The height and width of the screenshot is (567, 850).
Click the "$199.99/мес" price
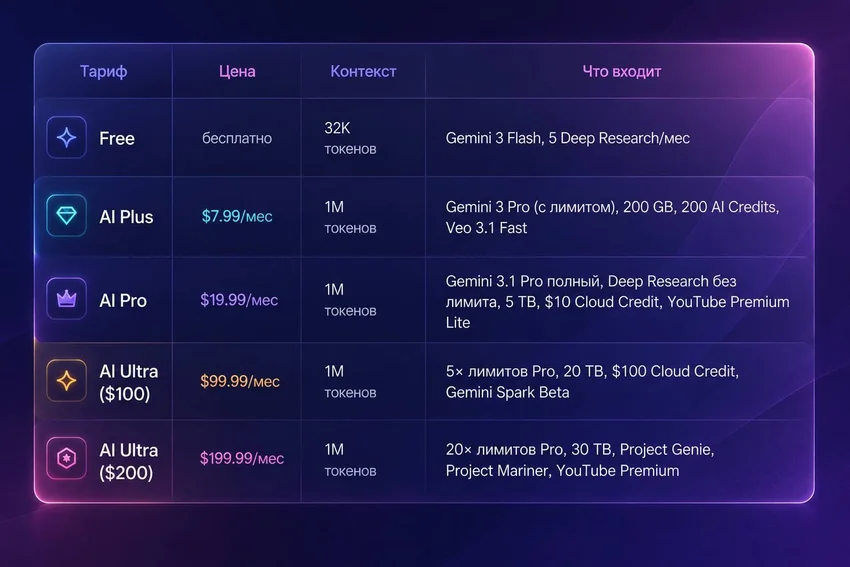(x=242, y=459)
